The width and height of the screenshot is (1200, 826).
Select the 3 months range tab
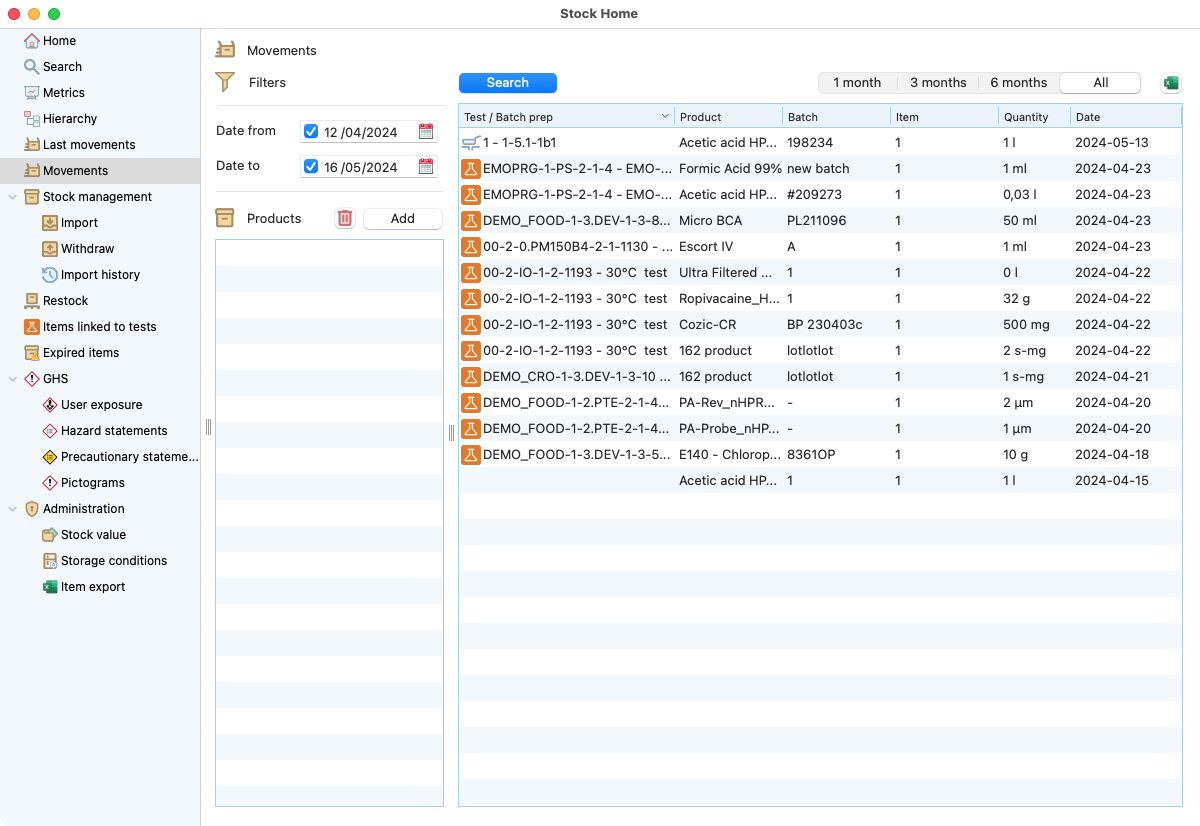(x=938, y=83)
